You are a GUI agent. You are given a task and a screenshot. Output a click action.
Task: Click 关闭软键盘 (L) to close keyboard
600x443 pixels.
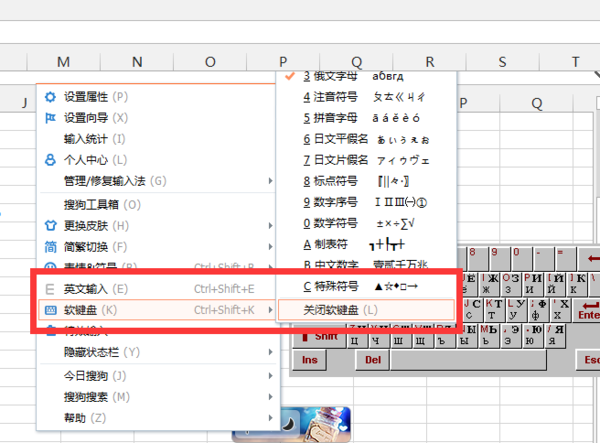(x=366, y=310)
